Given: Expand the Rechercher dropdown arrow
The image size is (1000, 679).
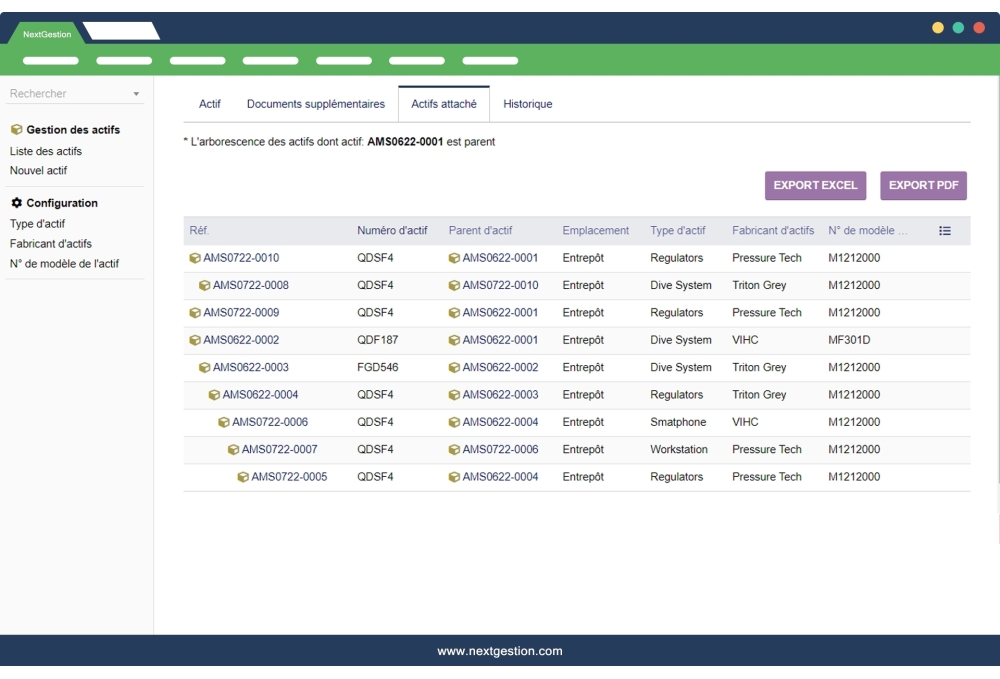Looking at the screenshot, I should point(137,94).
